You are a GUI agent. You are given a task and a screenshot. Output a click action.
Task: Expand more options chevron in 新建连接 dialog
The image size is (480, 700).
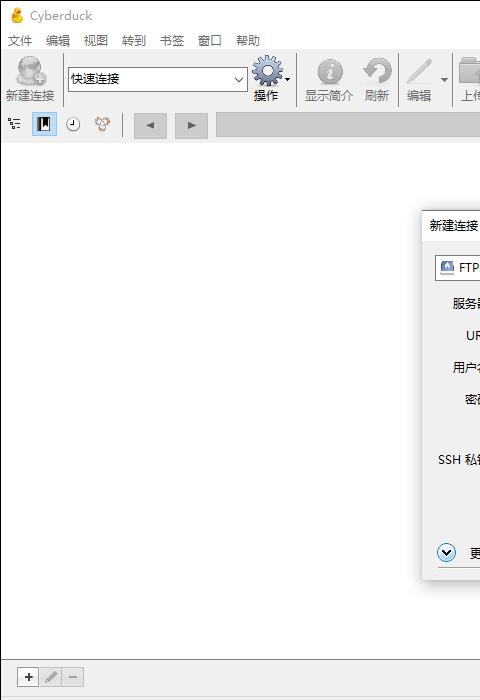coord(447,553)
